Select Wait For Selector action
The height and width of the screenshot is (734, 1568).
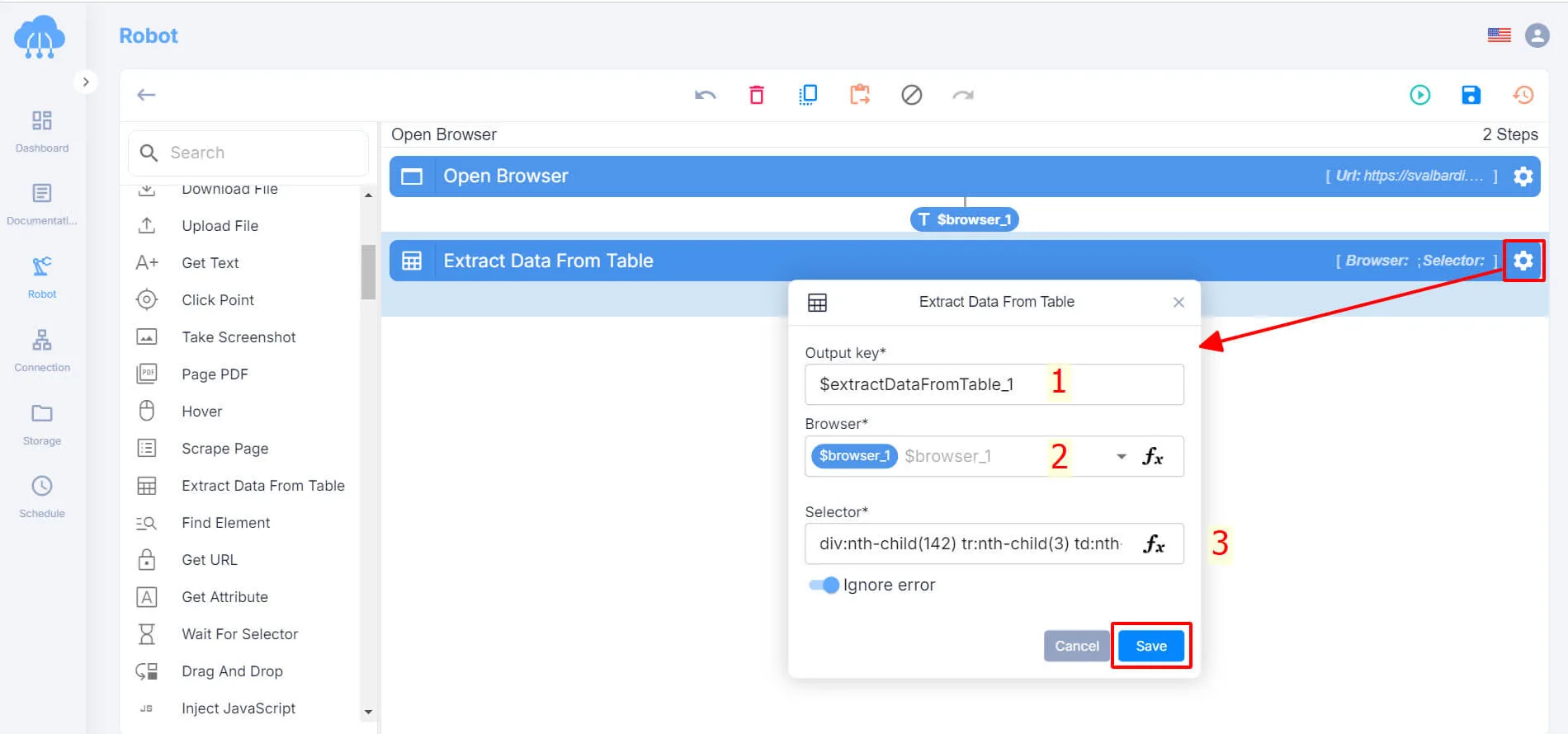[x=239, y=634]
